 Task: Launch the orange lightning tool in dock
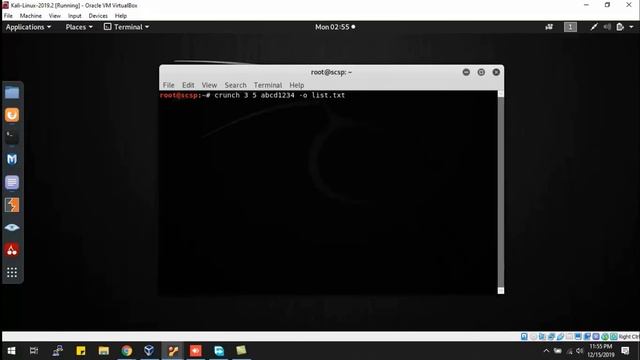(x=12, y=205)
